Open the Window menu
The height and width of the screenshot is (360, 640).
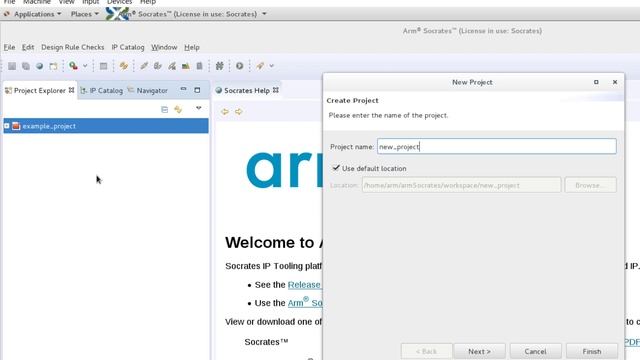164,47
